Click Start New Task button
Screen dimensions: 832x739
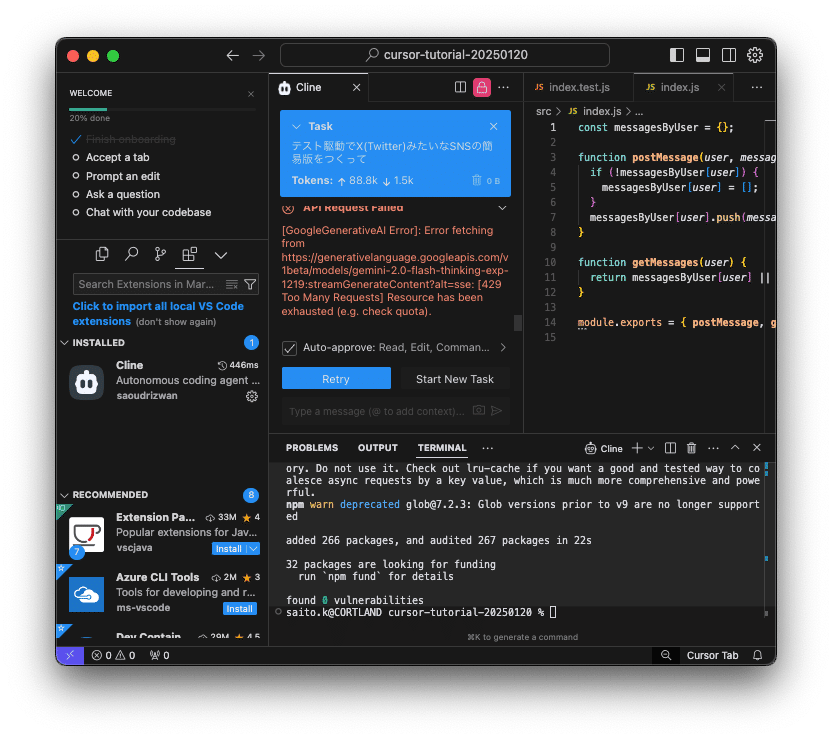[x=454, y=379]
